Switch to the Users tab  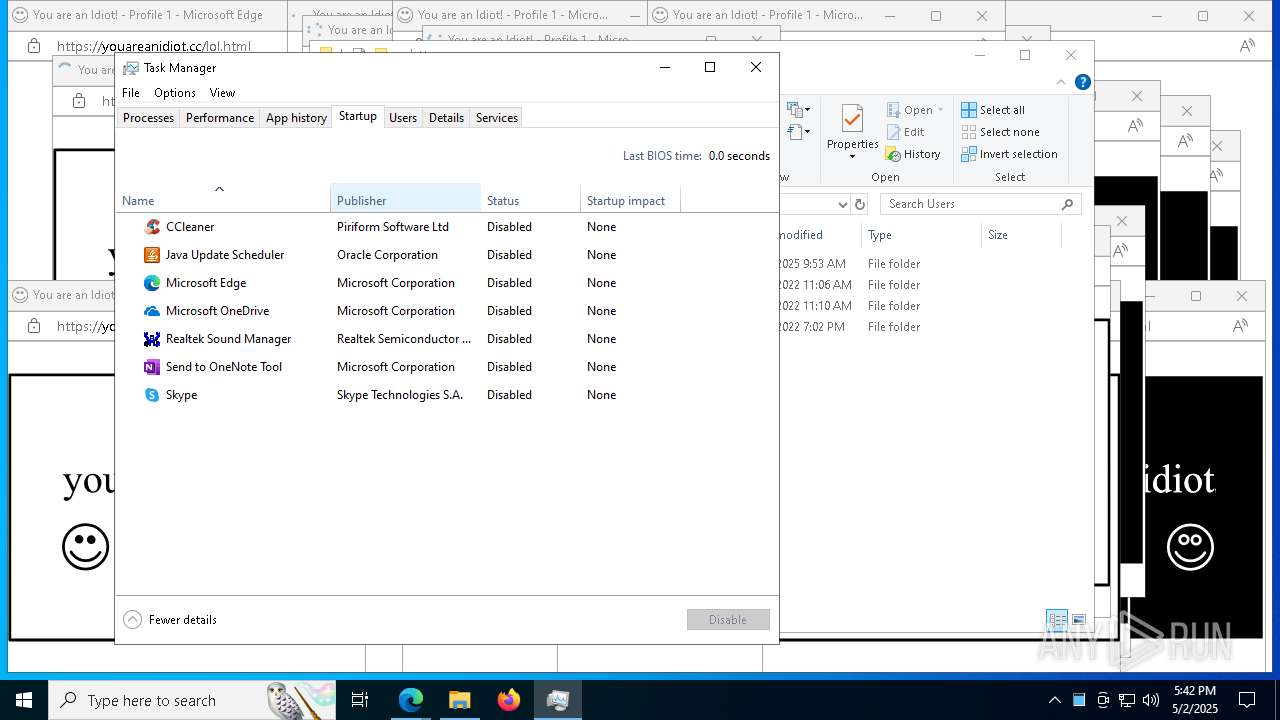(403, 118)
